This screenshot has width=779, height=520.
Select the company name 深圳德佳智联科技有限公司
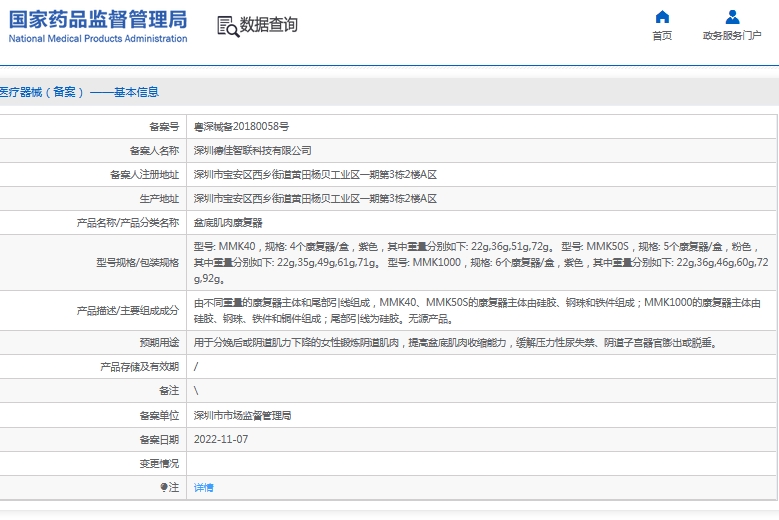252,150
